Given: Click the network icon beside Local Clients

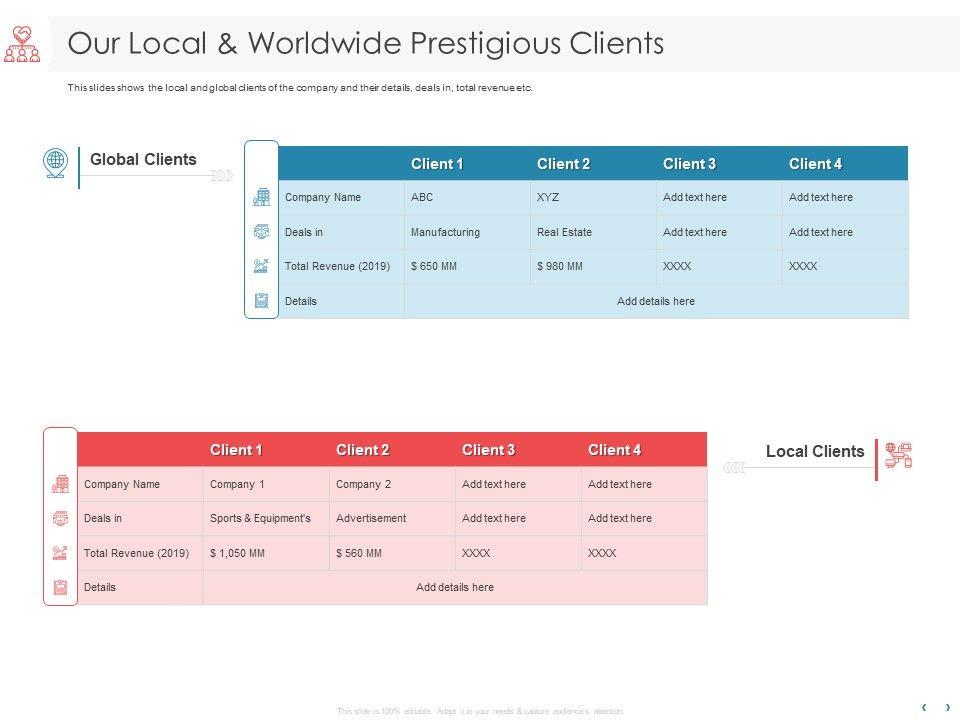Looking at the screenshot, I should (x=898, y=456).
